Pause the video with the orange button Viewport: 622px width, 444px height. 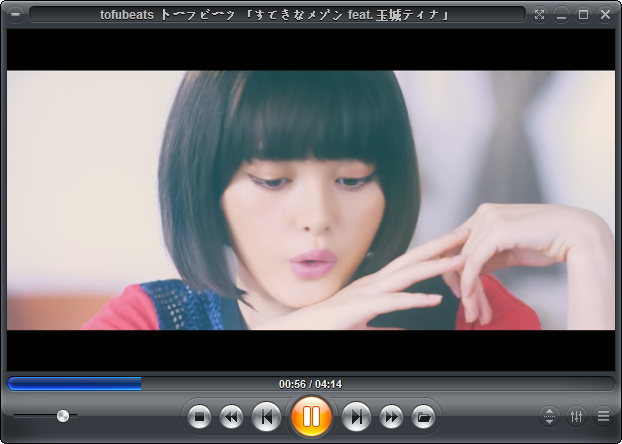pyautogui.click(x=311, y=416)
